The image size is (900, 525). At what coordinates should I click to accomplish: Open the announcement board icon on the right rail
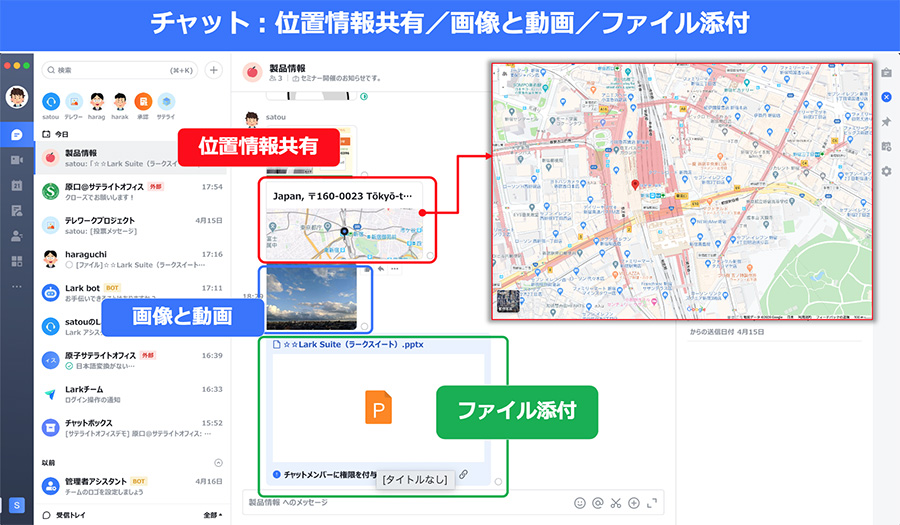pyautogui.click(x=886, y=73)
